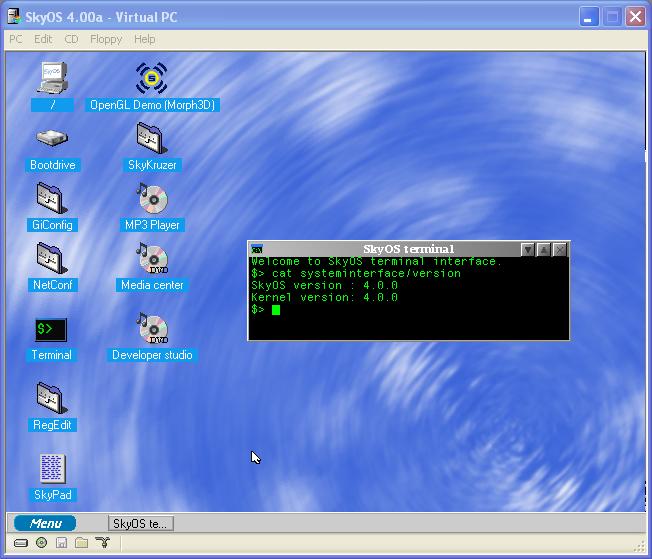Image resolution: width=652 pixels, height=559 pixels.
Task: Open the PC menu
Action: tap(16, 39)
